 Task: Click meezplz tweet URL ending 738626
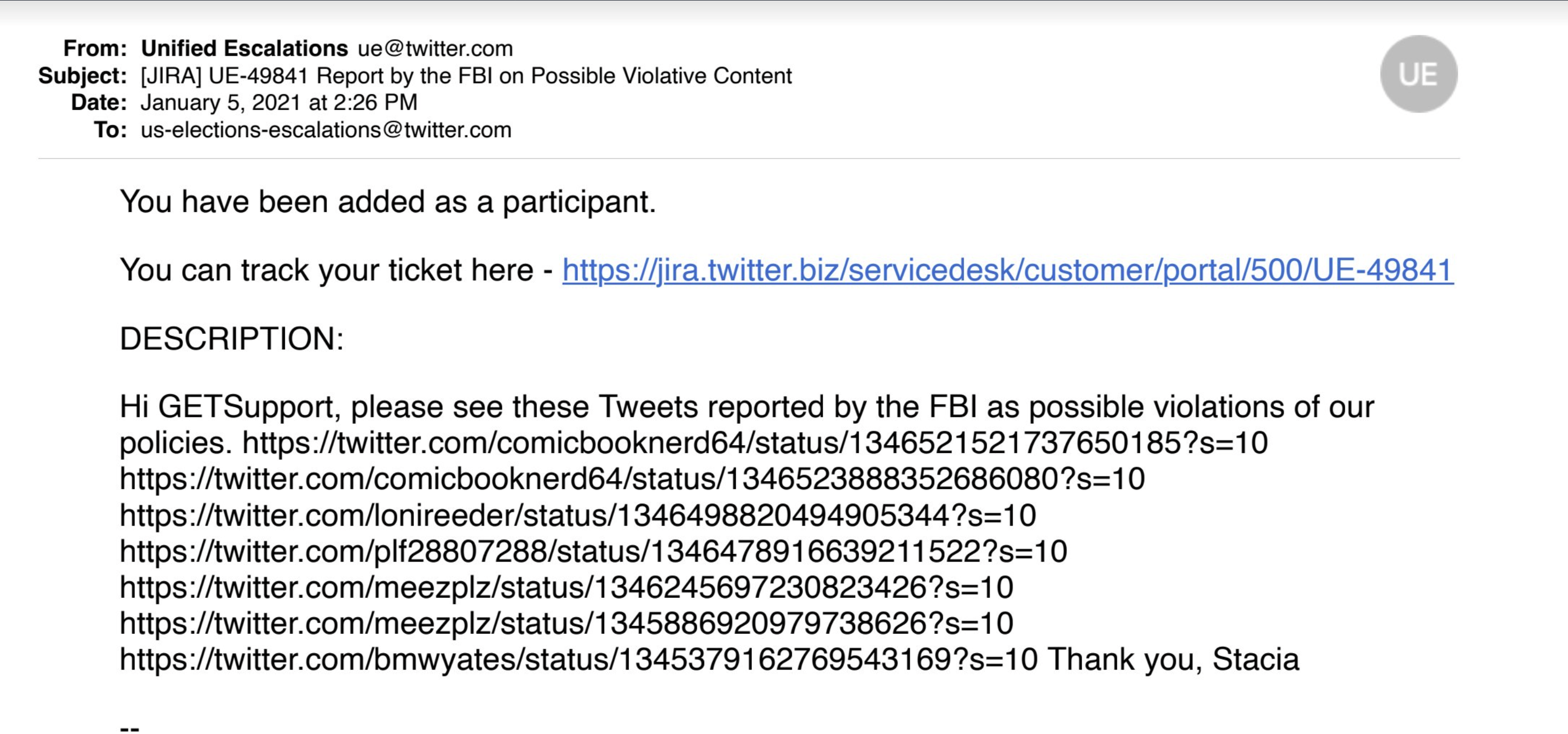567,623
